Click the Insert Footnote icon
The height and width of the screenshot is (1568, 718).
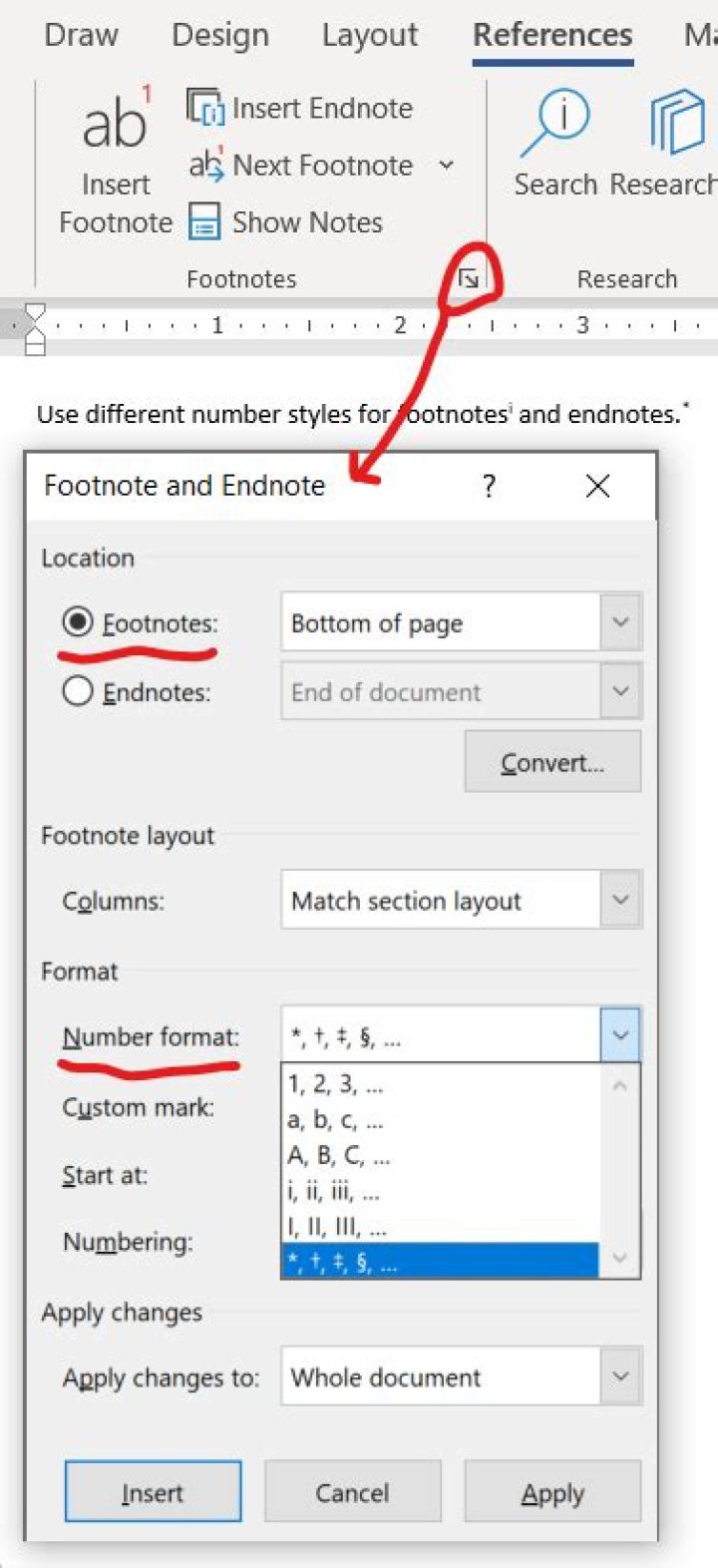tap(116, 124)
